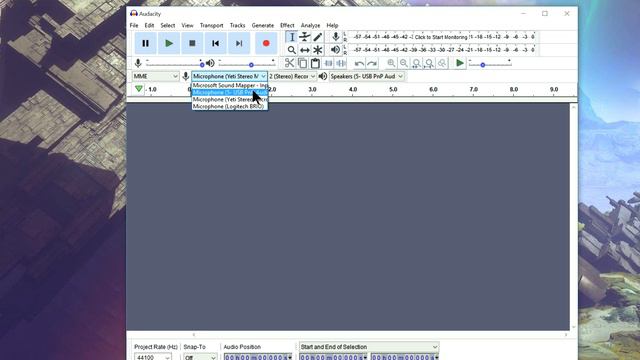Undo the last action
640x360 pixels.
(359, 63)
